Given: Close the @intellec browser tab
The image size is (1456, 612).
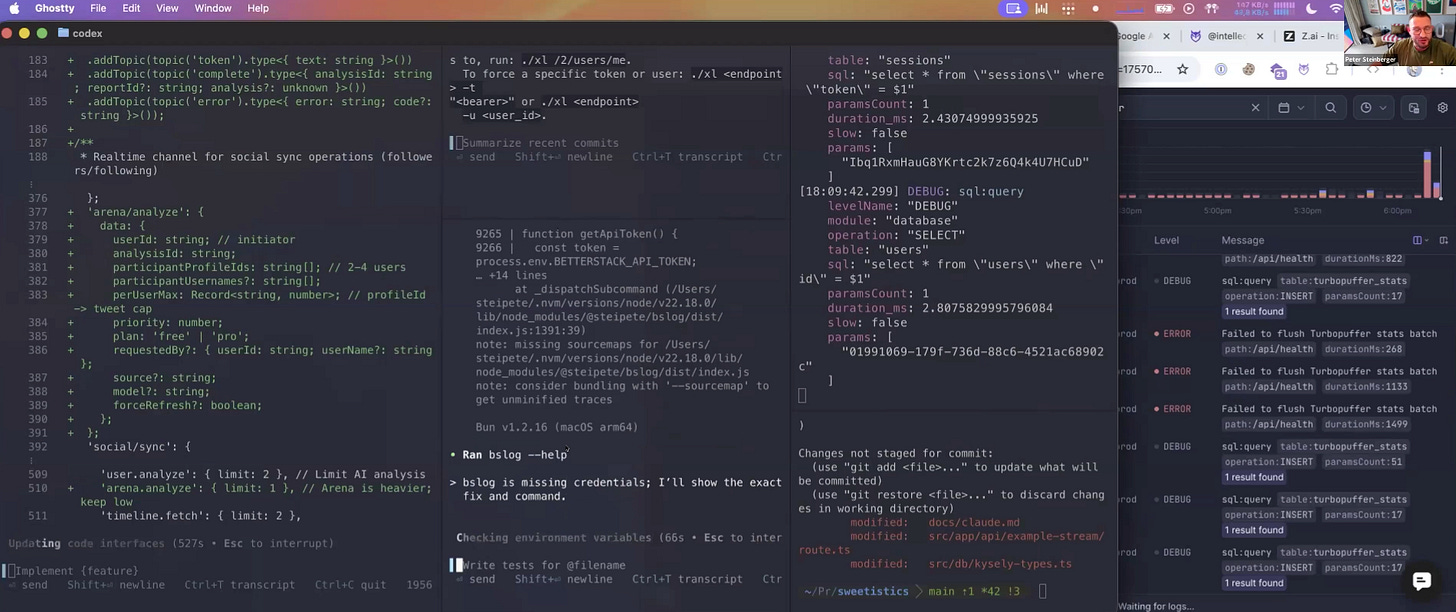Looking at the screenshot, I should pyautogui.click(x=1259, y=36).
